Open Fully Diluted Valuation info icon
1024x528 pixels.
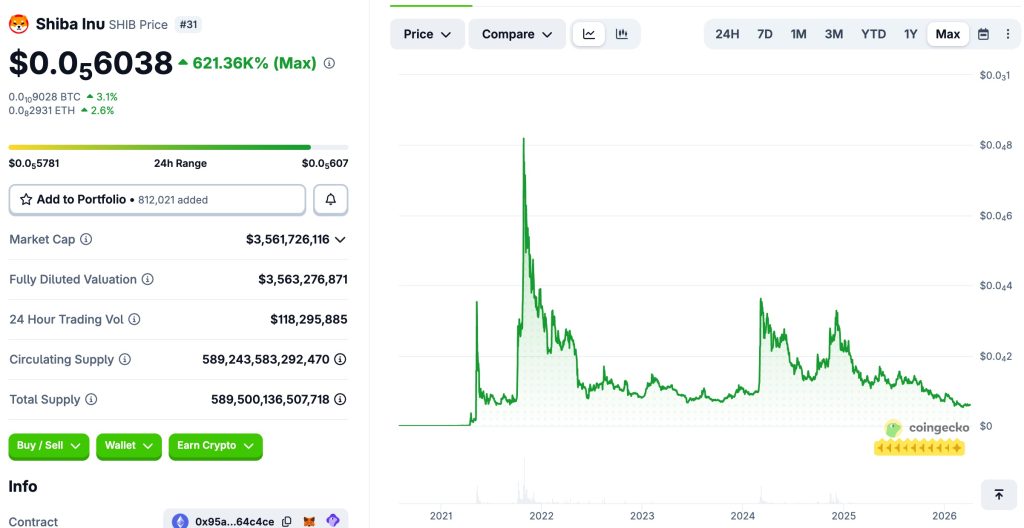(148, 280)
